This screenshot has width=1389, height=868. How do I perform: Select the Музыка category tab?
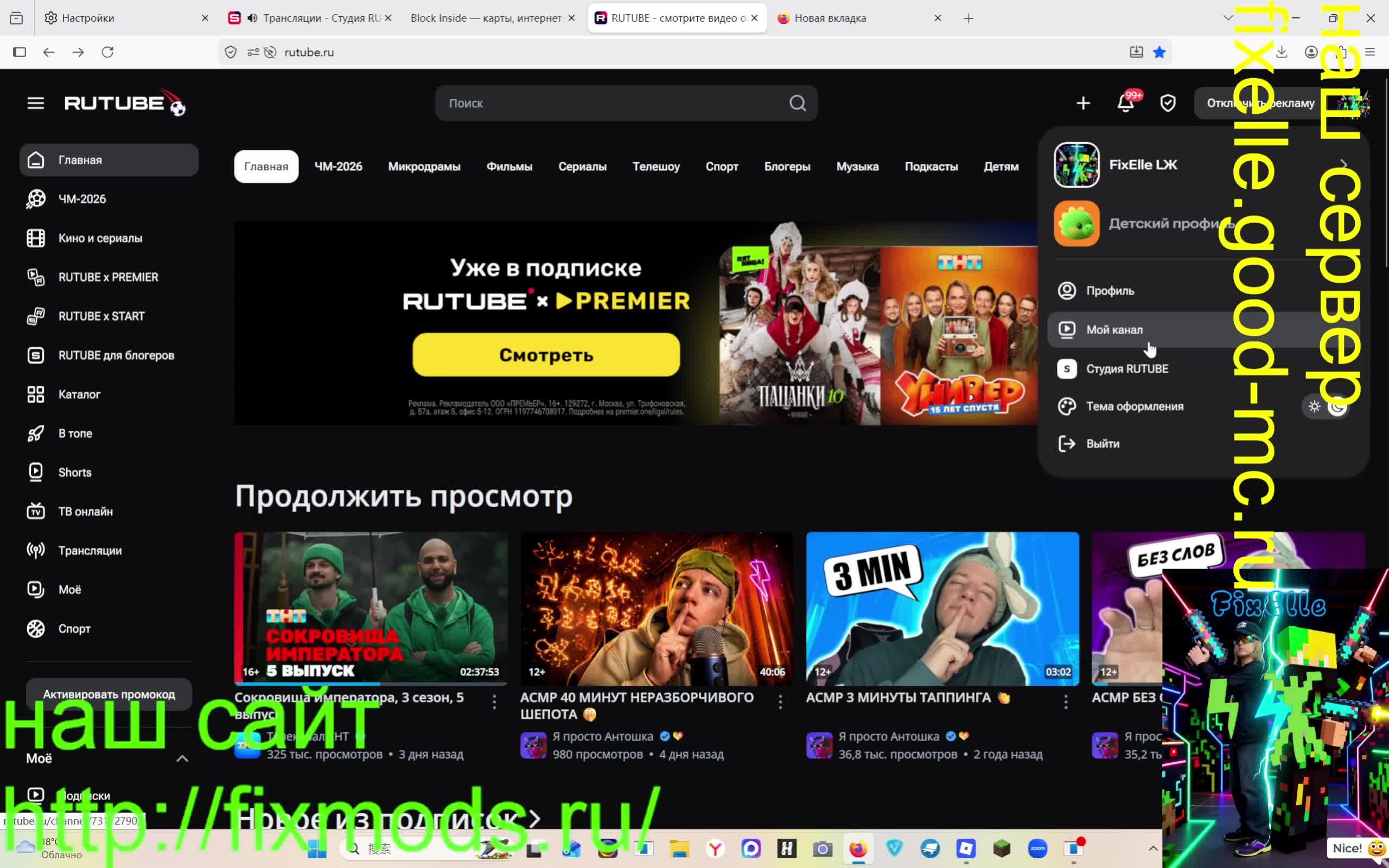point(857,167)
